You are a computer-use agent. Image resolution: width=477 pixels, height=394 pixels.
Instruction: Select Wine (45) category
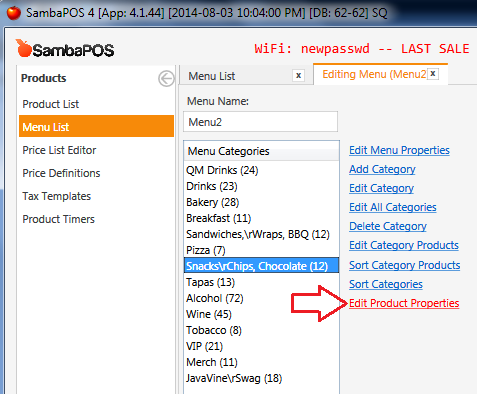pyautogui.click(x=261, y=314)
